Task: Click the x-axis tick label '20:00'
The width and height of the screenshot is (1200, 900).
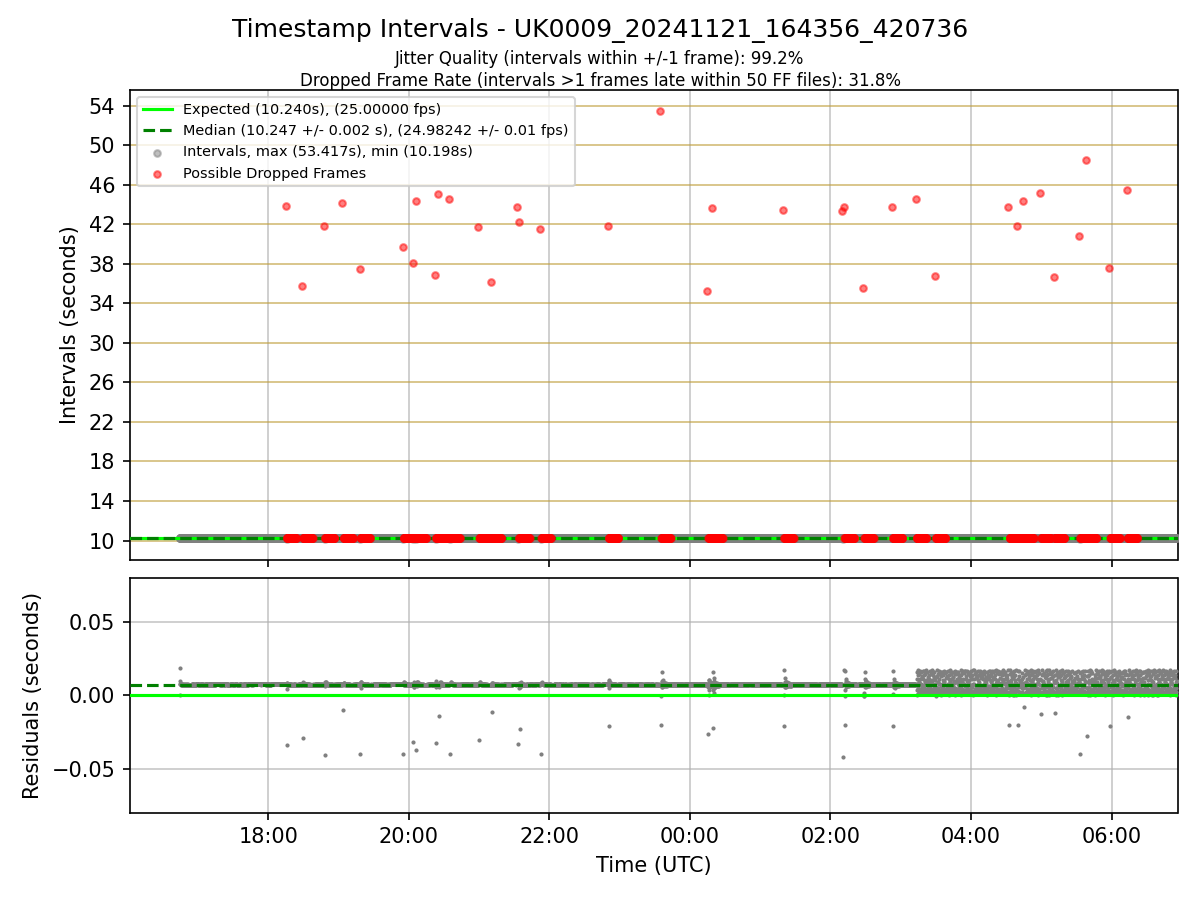Action: 409,836
